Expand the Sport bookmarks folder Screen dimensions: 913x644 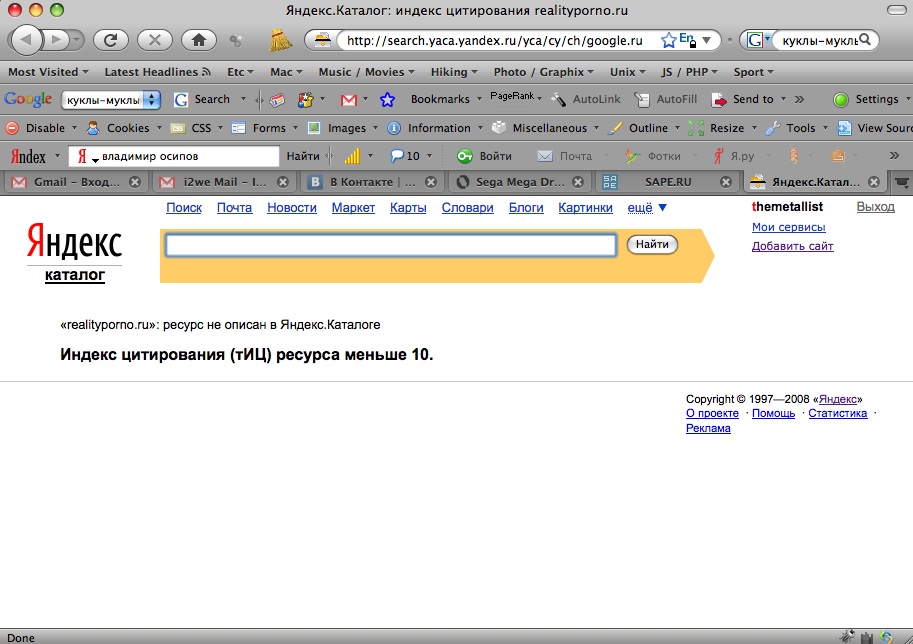pos(753,72)
